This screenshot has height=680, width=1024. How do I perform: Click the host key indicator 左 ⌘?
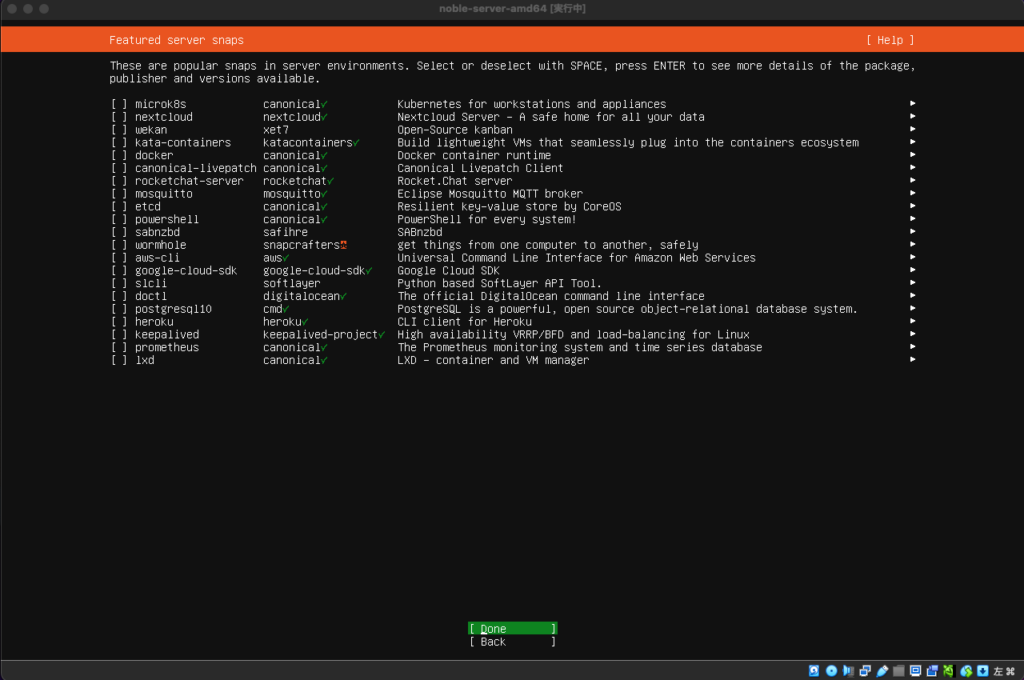tap(1004, 671)
